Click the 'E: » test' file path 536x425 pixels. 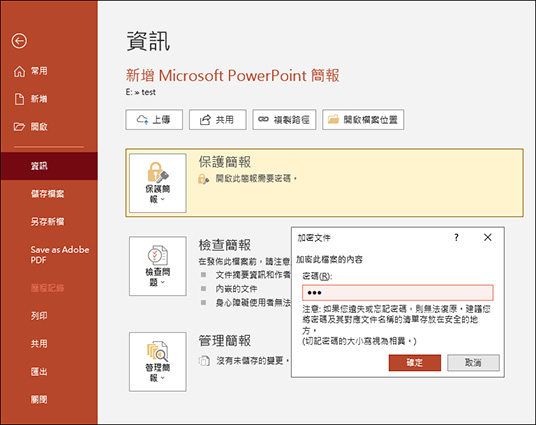140,92
